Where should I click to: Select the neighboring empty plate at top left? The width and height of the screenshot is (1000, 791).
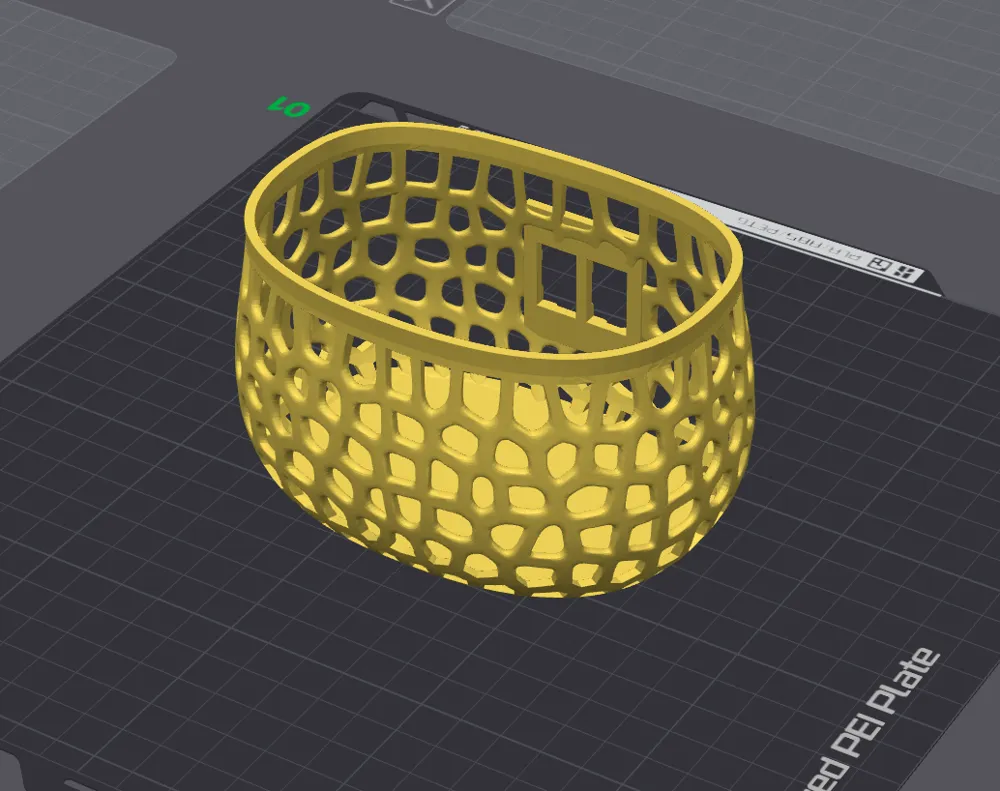(x=70, y=90)
